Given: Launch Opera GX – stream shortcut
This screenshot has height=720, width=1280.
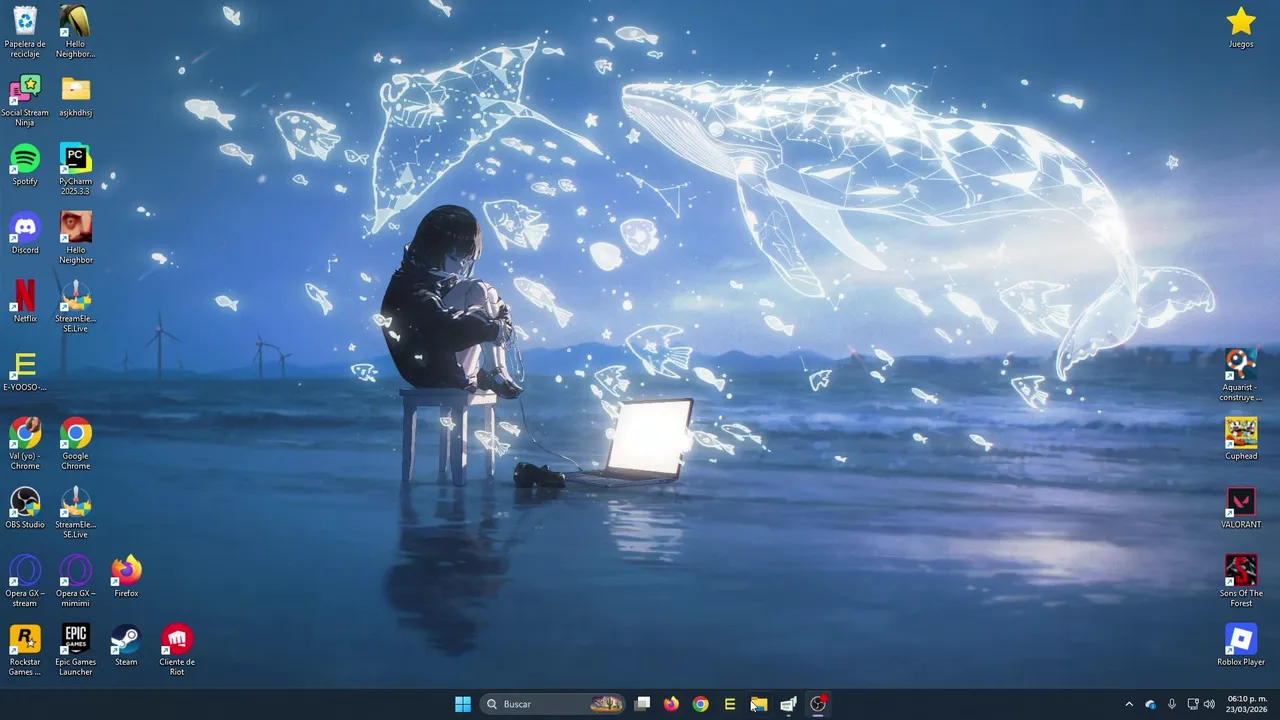Looking at the screenshot, I should click(x=25, y=581).
